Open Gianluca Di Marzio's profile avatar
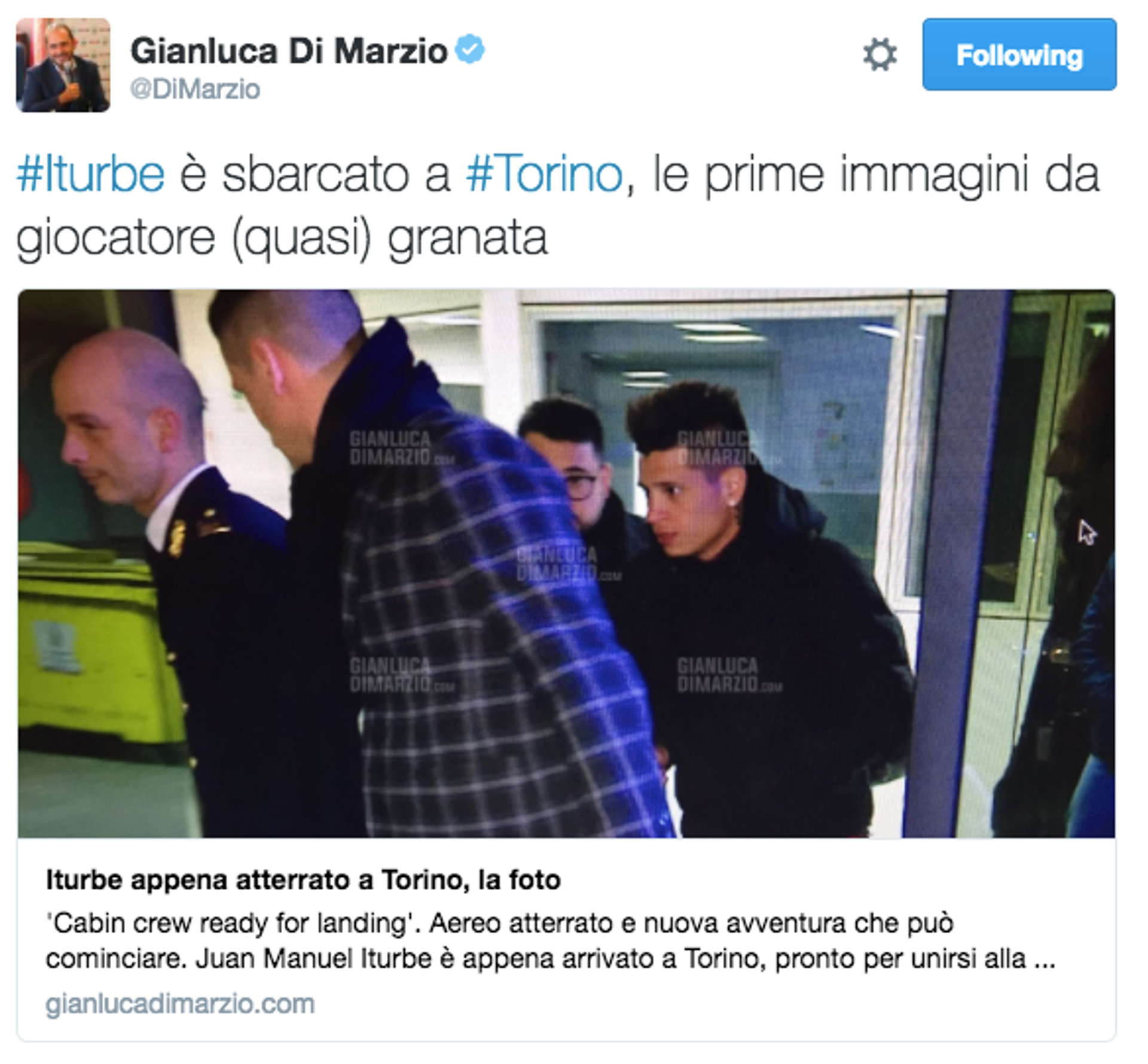Viewport: 1148px width, 1064px height. click(63, 65)
